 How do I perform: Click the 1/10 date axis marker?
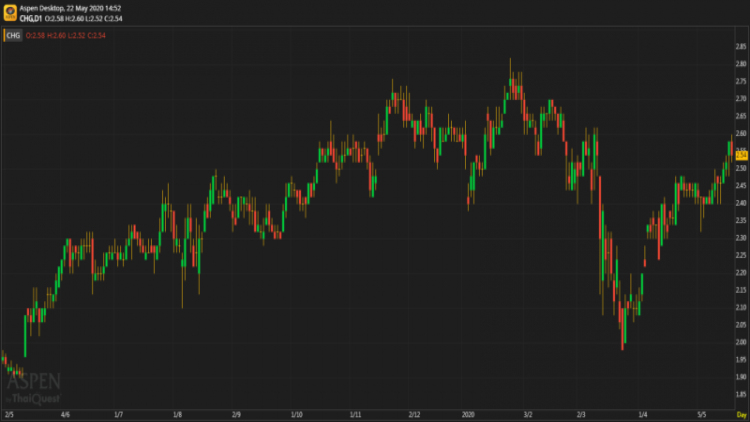coord(296,413)
